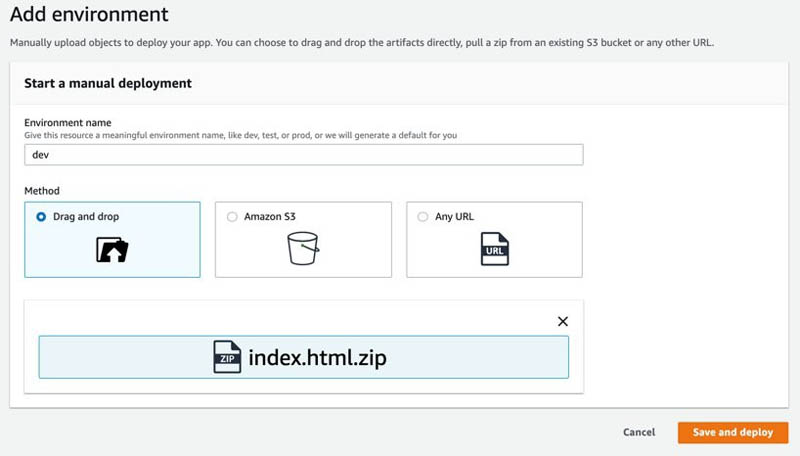Viewport: 800px width, 456px height.
Task: Click the 'Manually upload objects' description text
Action: 362,43
